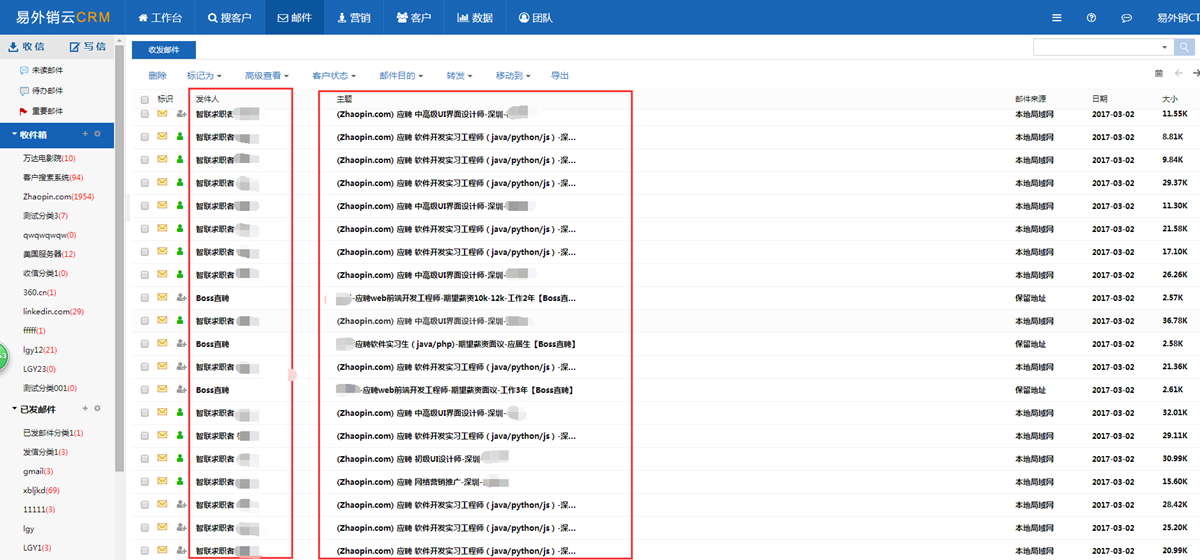This screenshot has height=560, width=1200.
Task: Click the 导出 export button
Action: coord(560,75)
